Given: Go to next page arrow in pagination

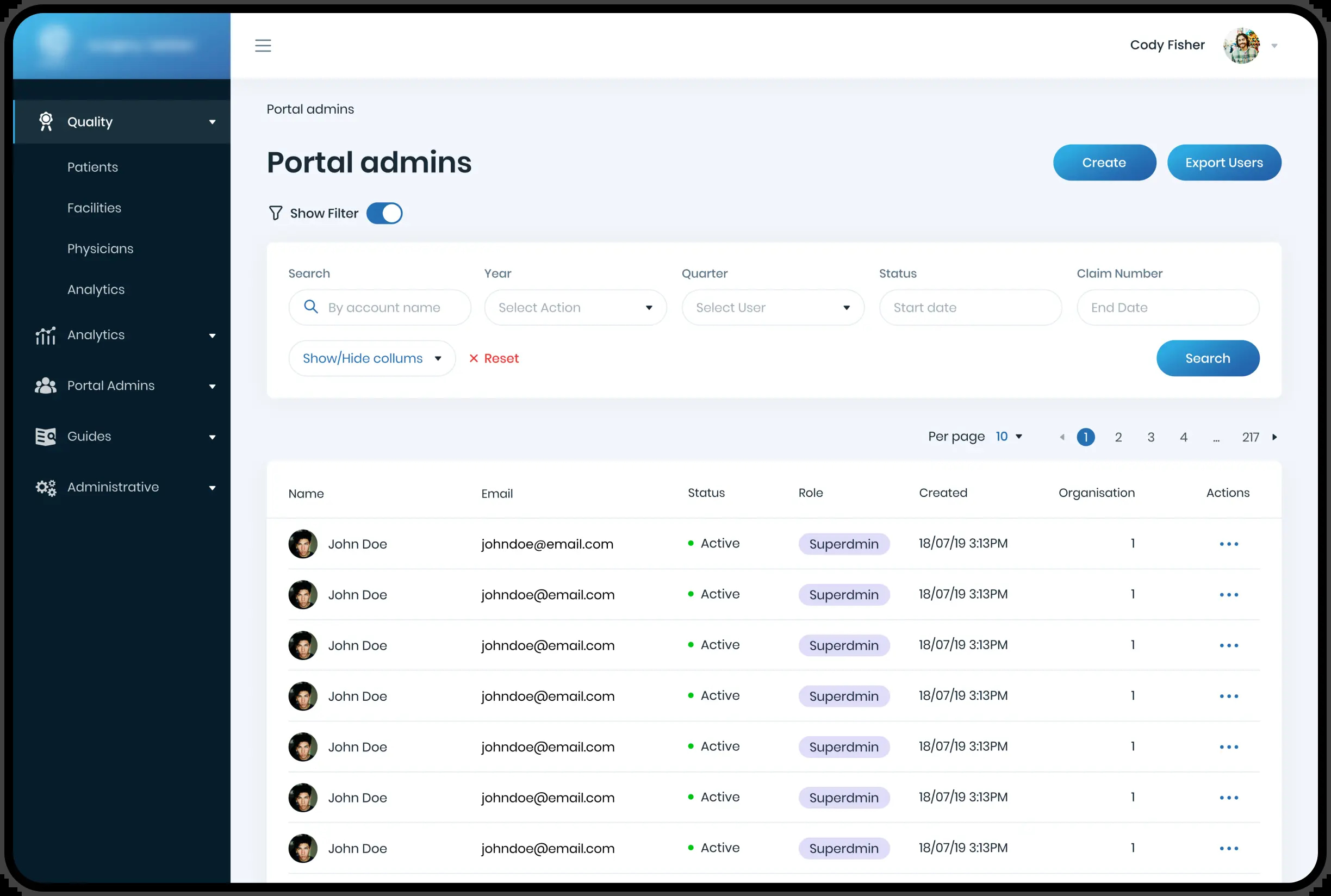Looking at the screenshot, I should 1274,437.
